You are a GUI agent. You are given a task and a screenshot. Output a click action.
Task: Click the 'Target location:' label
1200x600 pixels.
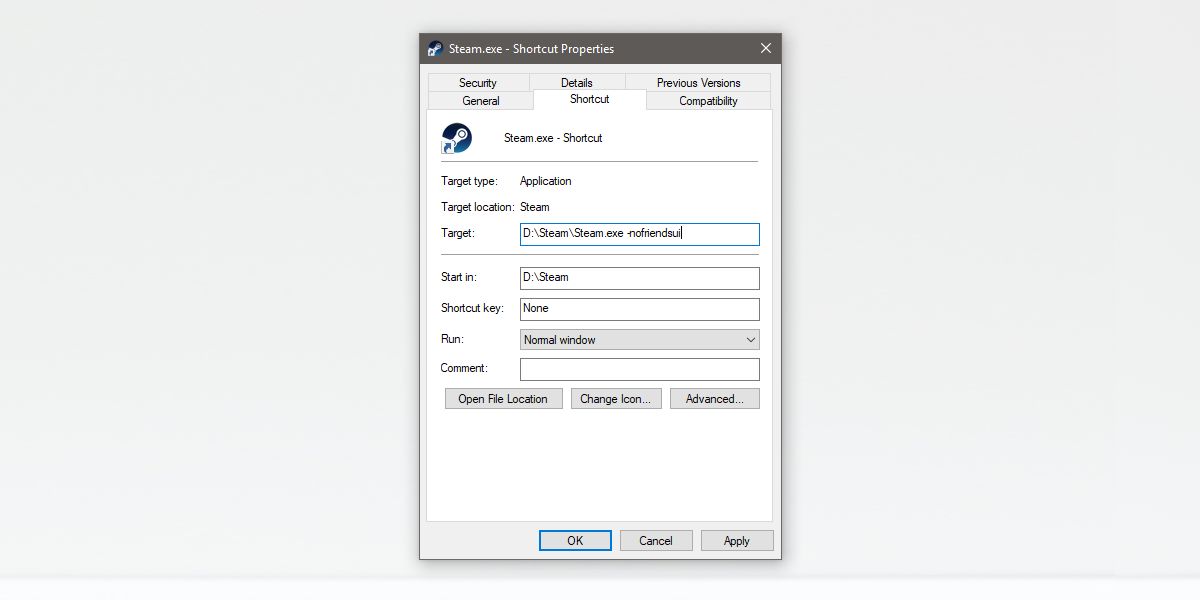tap(478, 207)
